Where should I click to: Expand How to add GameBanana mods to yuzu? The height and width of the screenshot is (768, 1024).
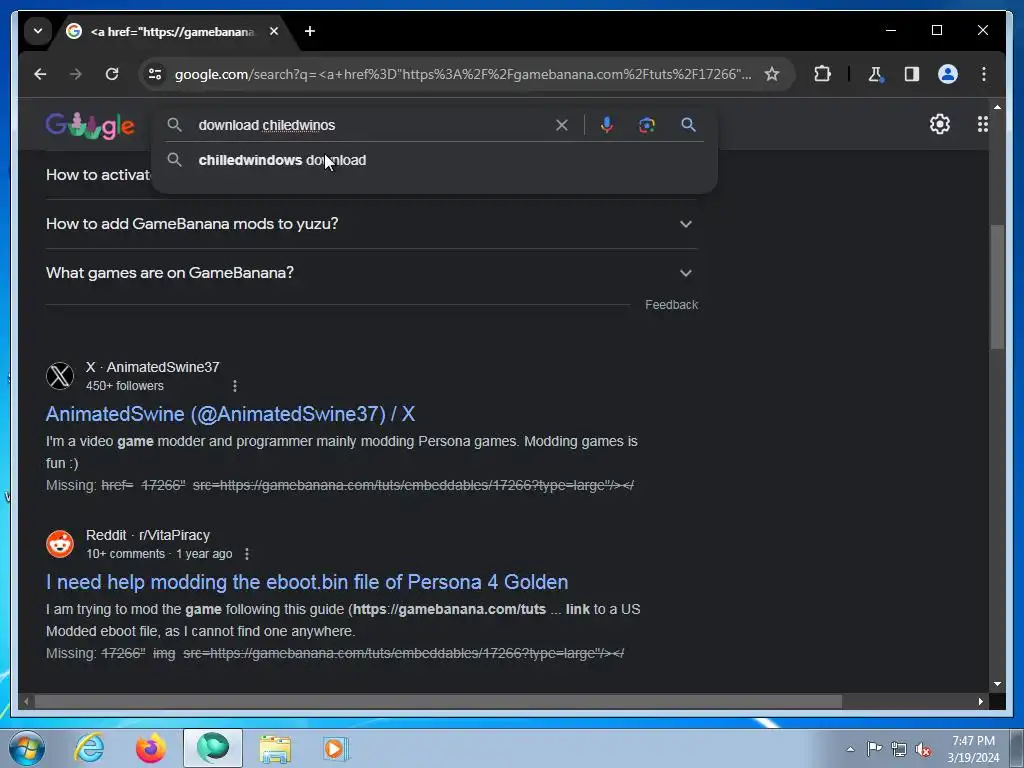[x=371, y=224]
